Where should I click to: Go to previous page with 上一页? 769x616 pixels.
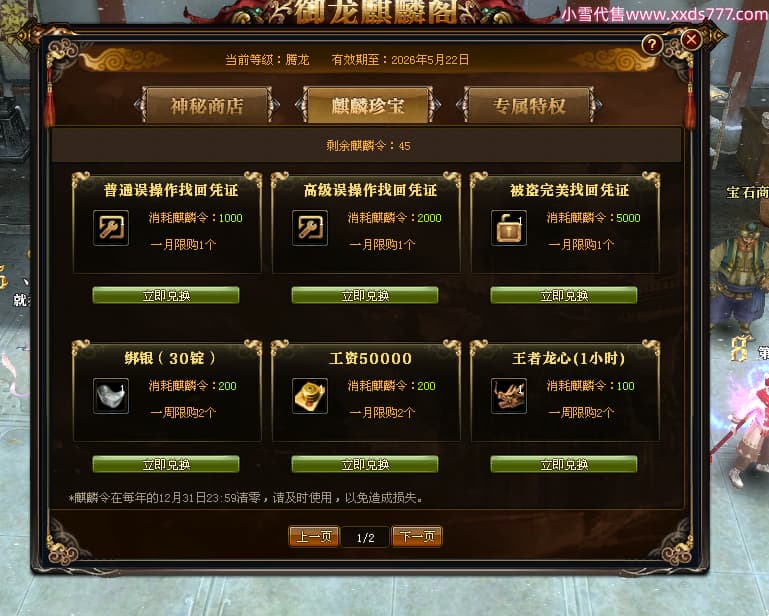point(314,537)
